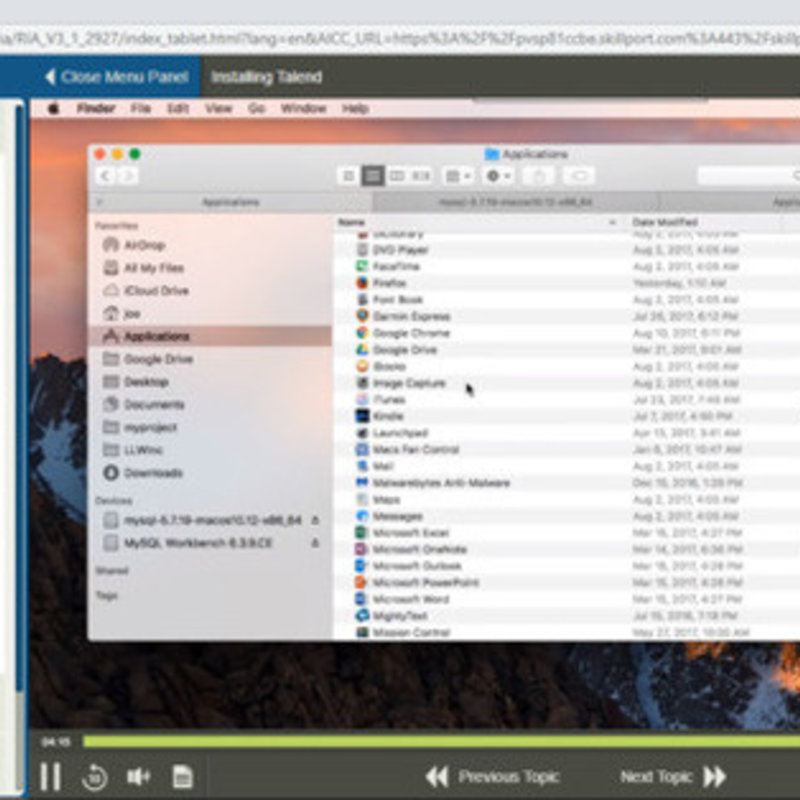Open the transcript notes icon
800x800 pixels.
[x=182, y=777]
